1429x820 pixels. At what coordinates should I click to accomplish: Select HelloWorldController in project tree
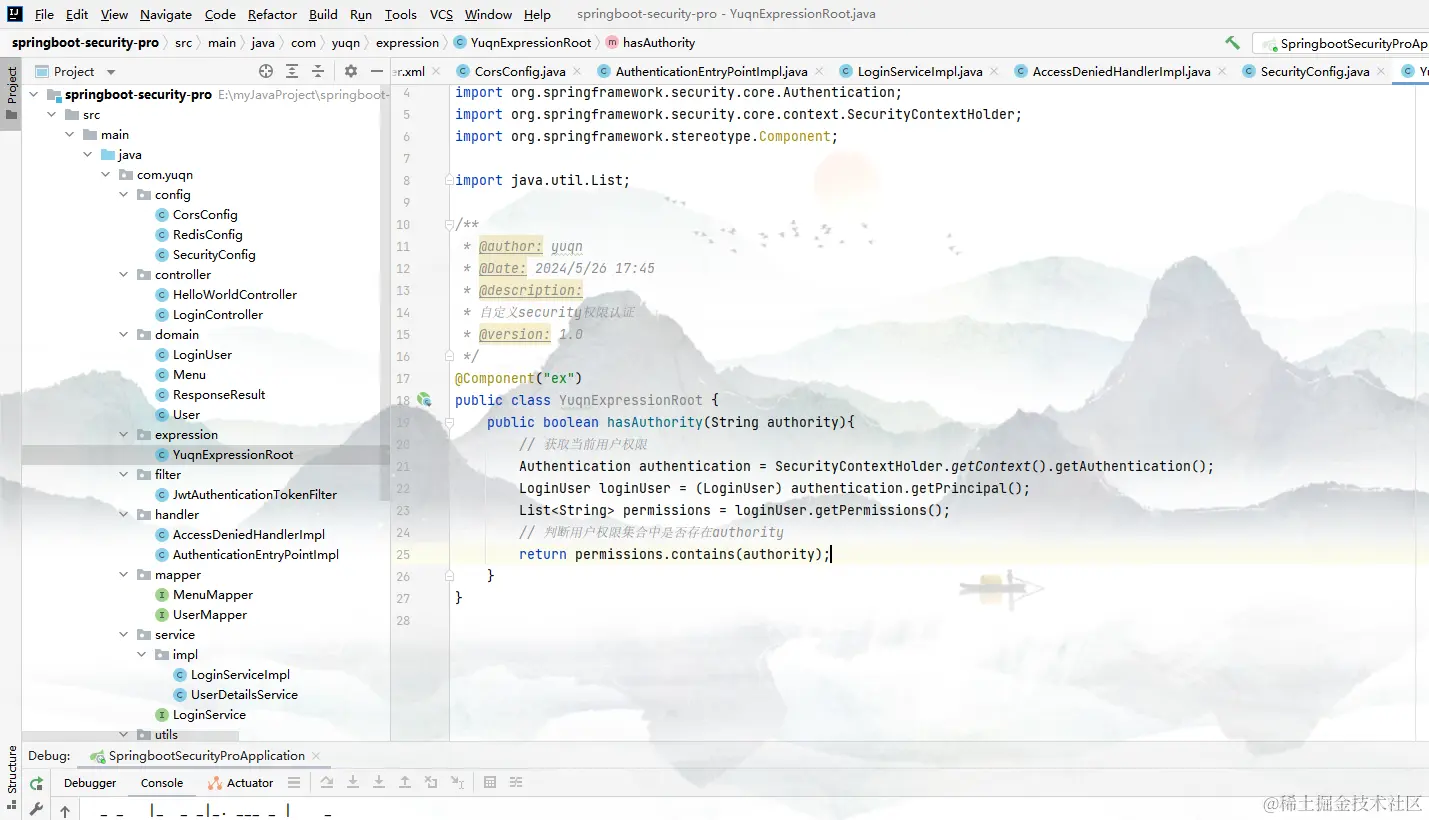click(x=235, y=295)
